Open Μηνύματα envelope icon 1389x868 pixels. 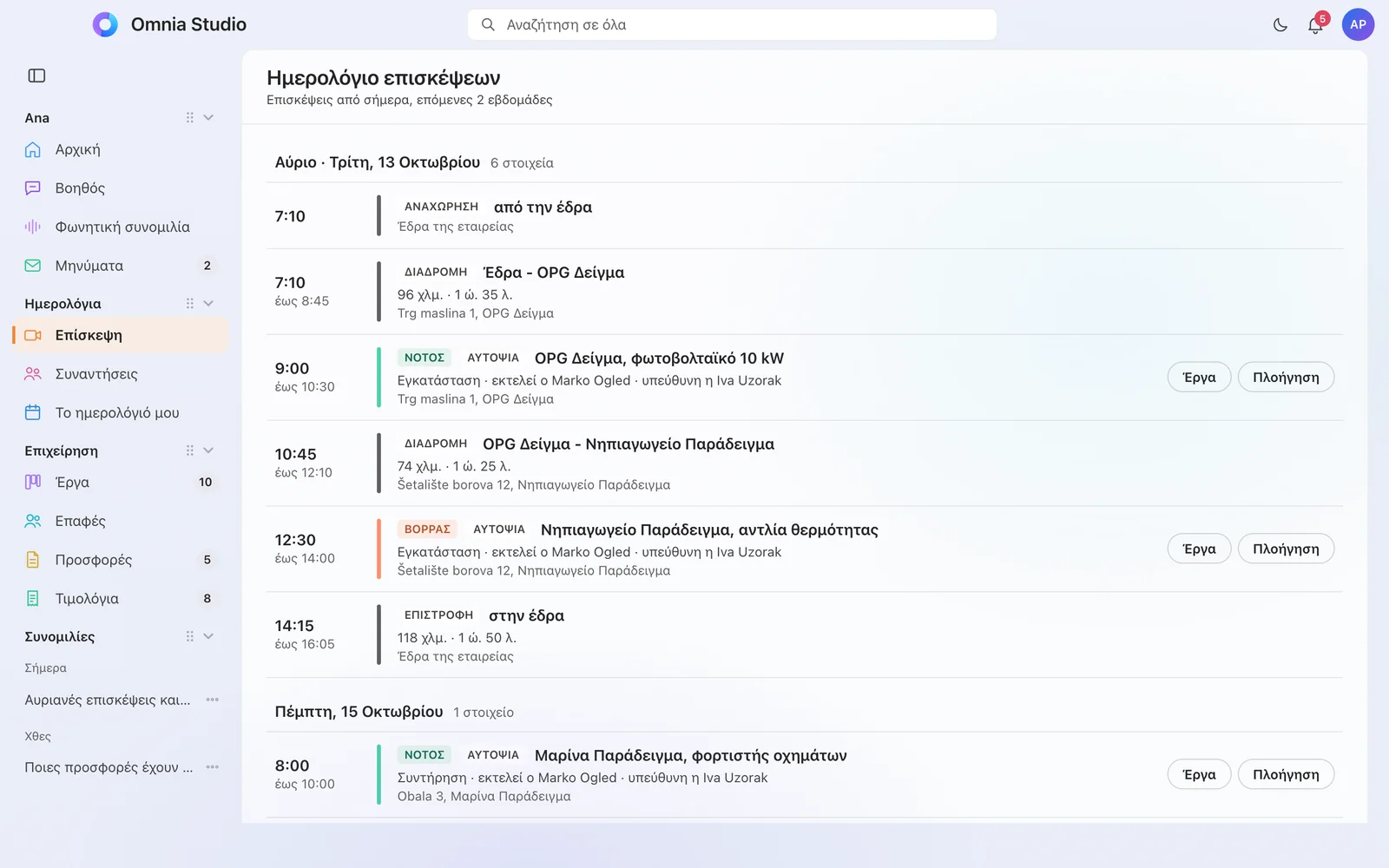click(x=33, y=266)
